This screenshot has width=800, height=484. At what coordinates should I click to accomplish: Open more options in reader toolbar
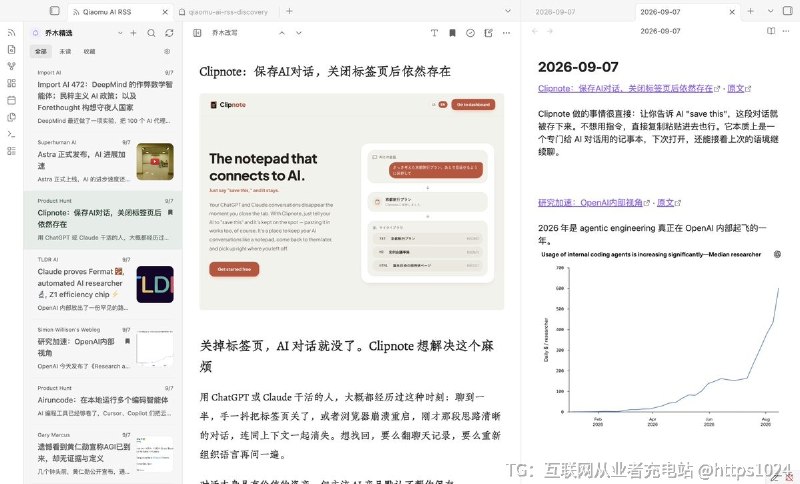click(x=506, y=33)
